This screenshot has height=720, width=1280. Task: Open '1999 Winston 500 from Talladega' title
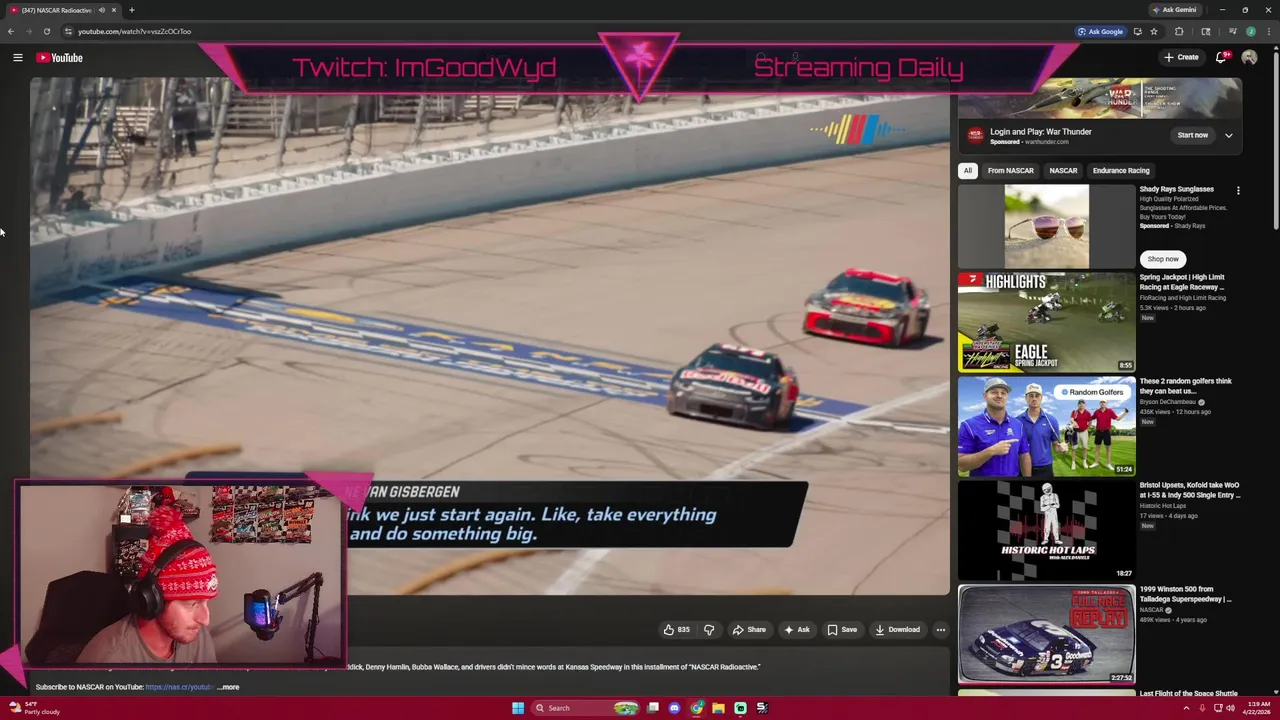click(1186, 594)
